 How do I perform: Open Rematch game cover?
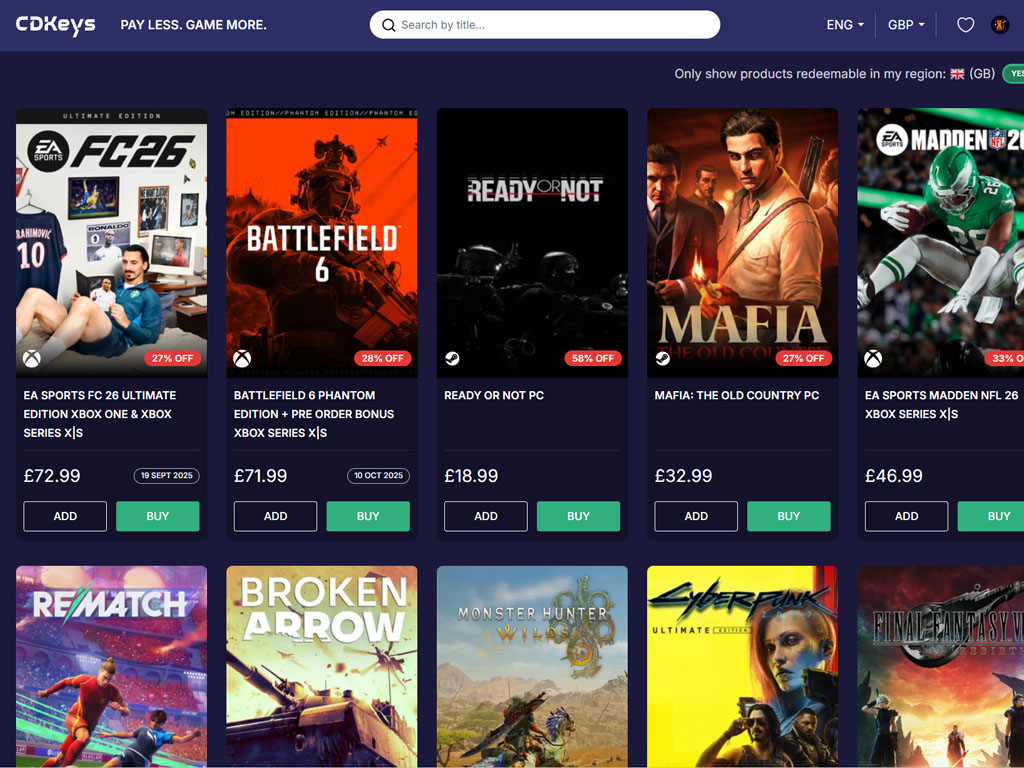pyautogui.click(x=112, y=667)
